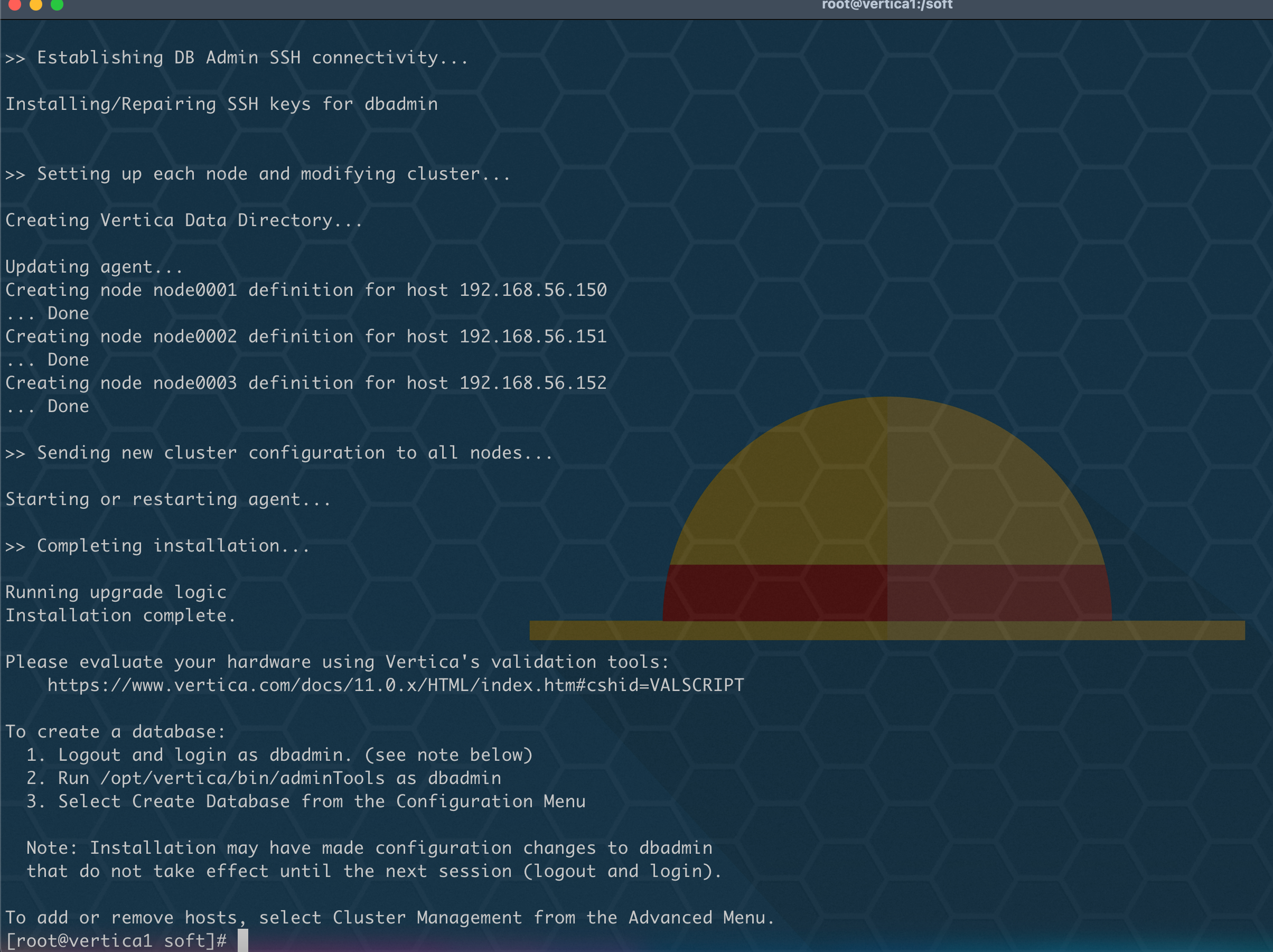Click 'Updating agent...' output line
Viewport: 1273px width, 952px height.
(x=94, y=267)
